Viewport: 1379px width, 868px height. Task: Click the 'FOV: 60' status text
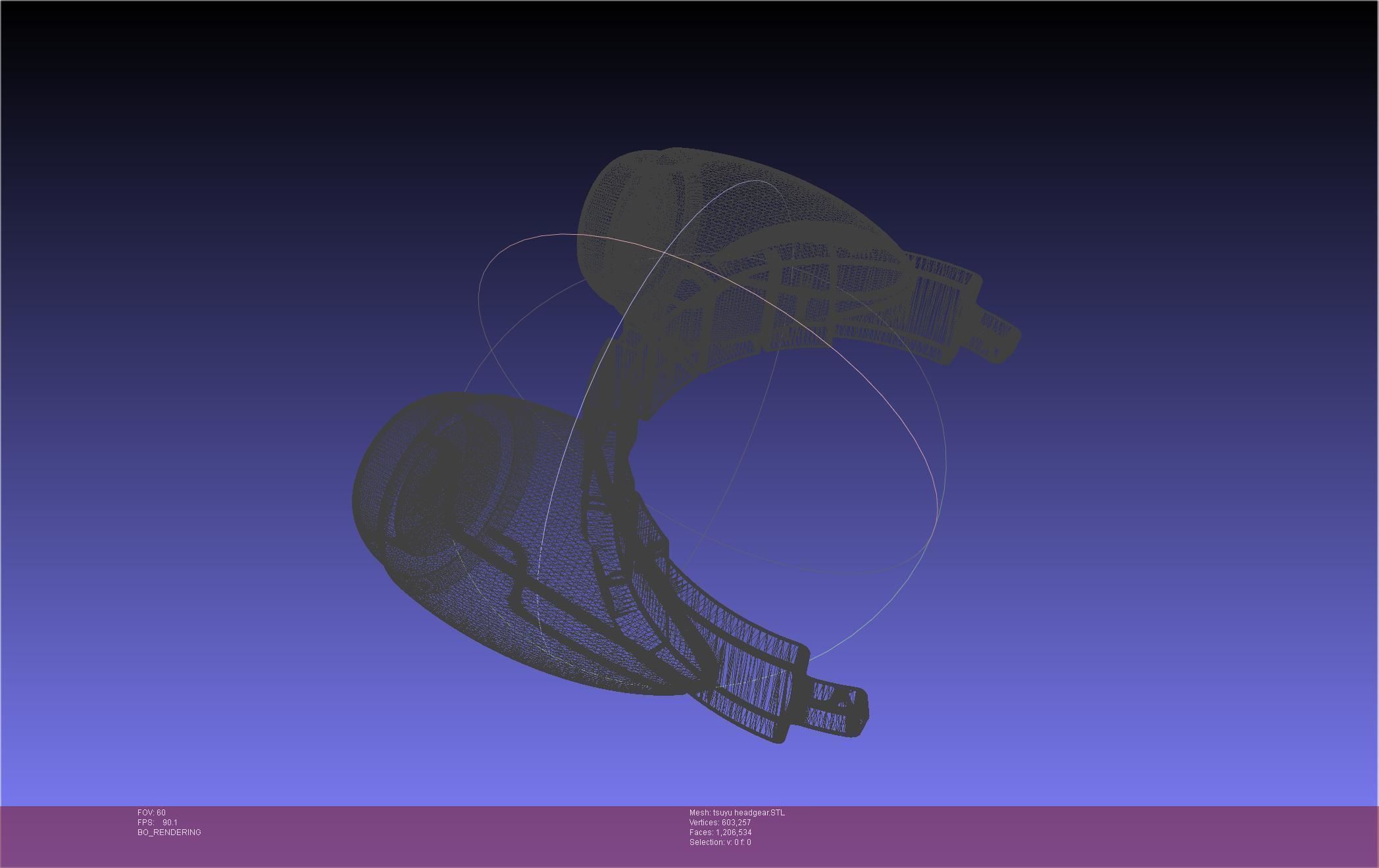(x=151, y=813)
